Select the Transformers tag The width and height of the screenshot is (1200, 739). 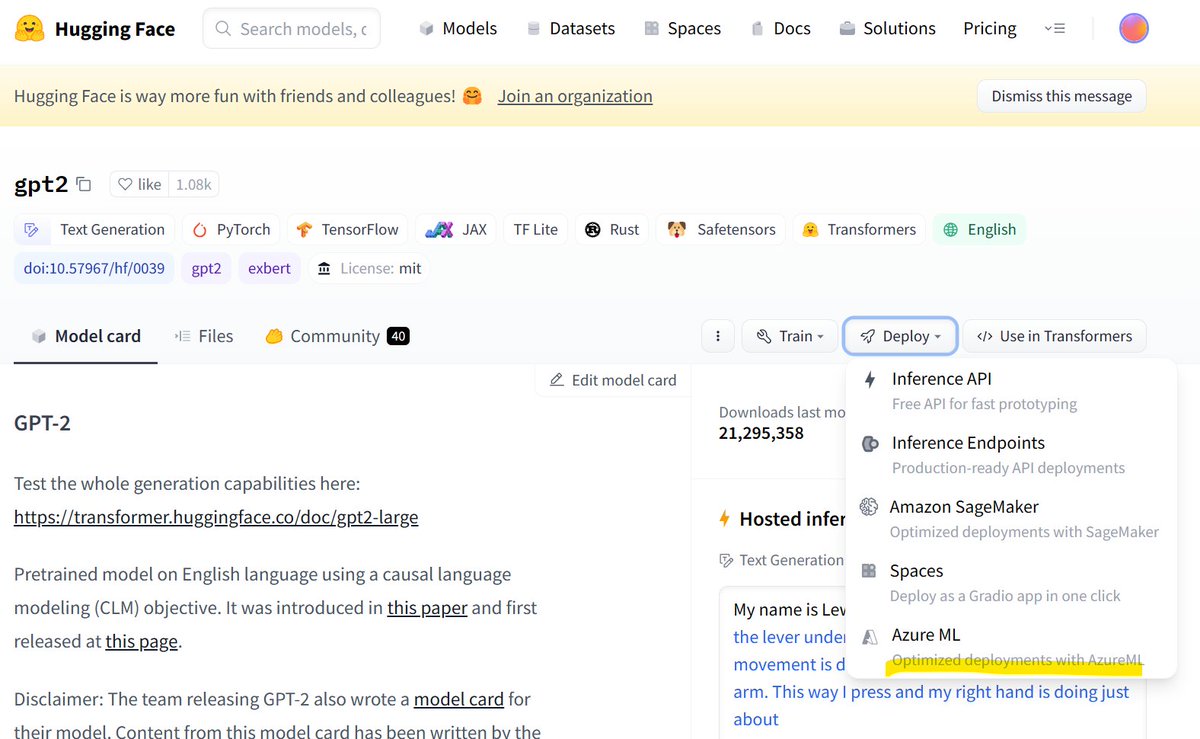(x=859, y=229)
